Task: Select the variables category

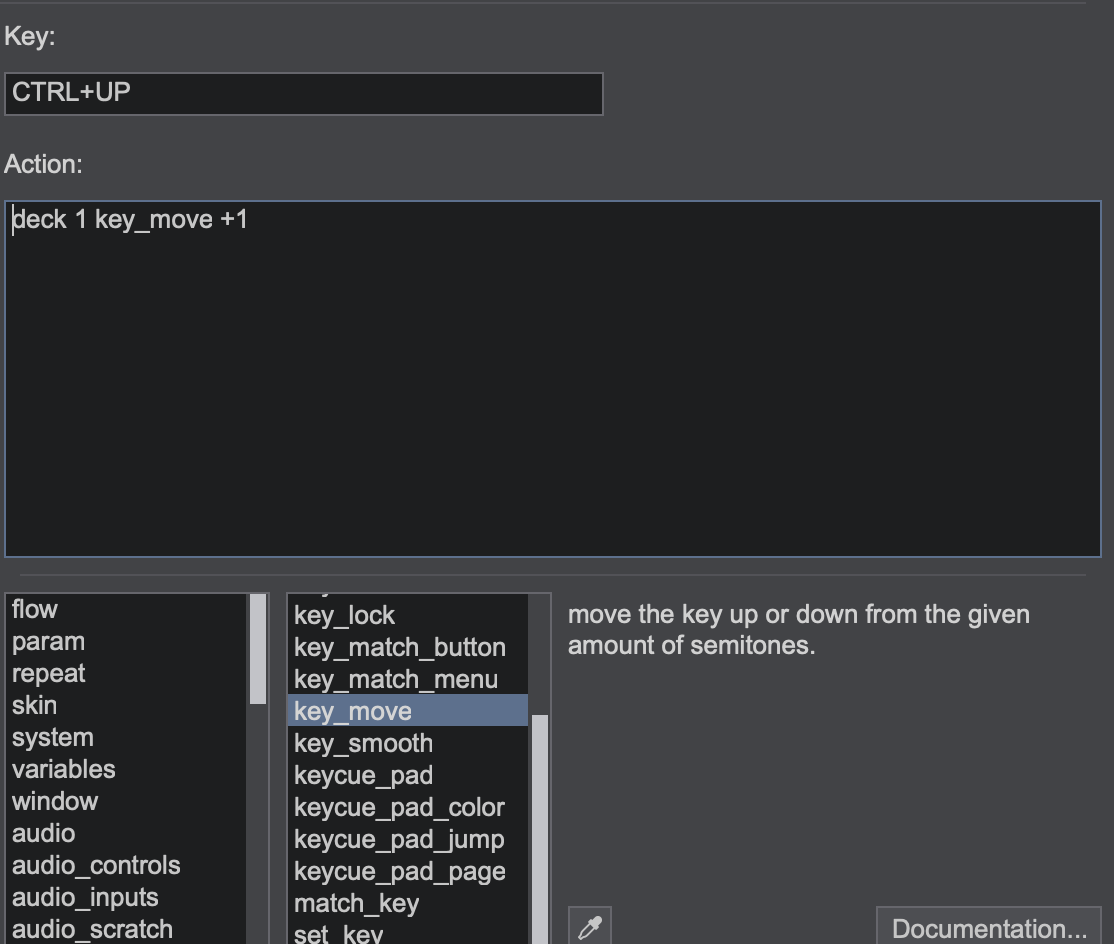Action: [x=63, y=769]
